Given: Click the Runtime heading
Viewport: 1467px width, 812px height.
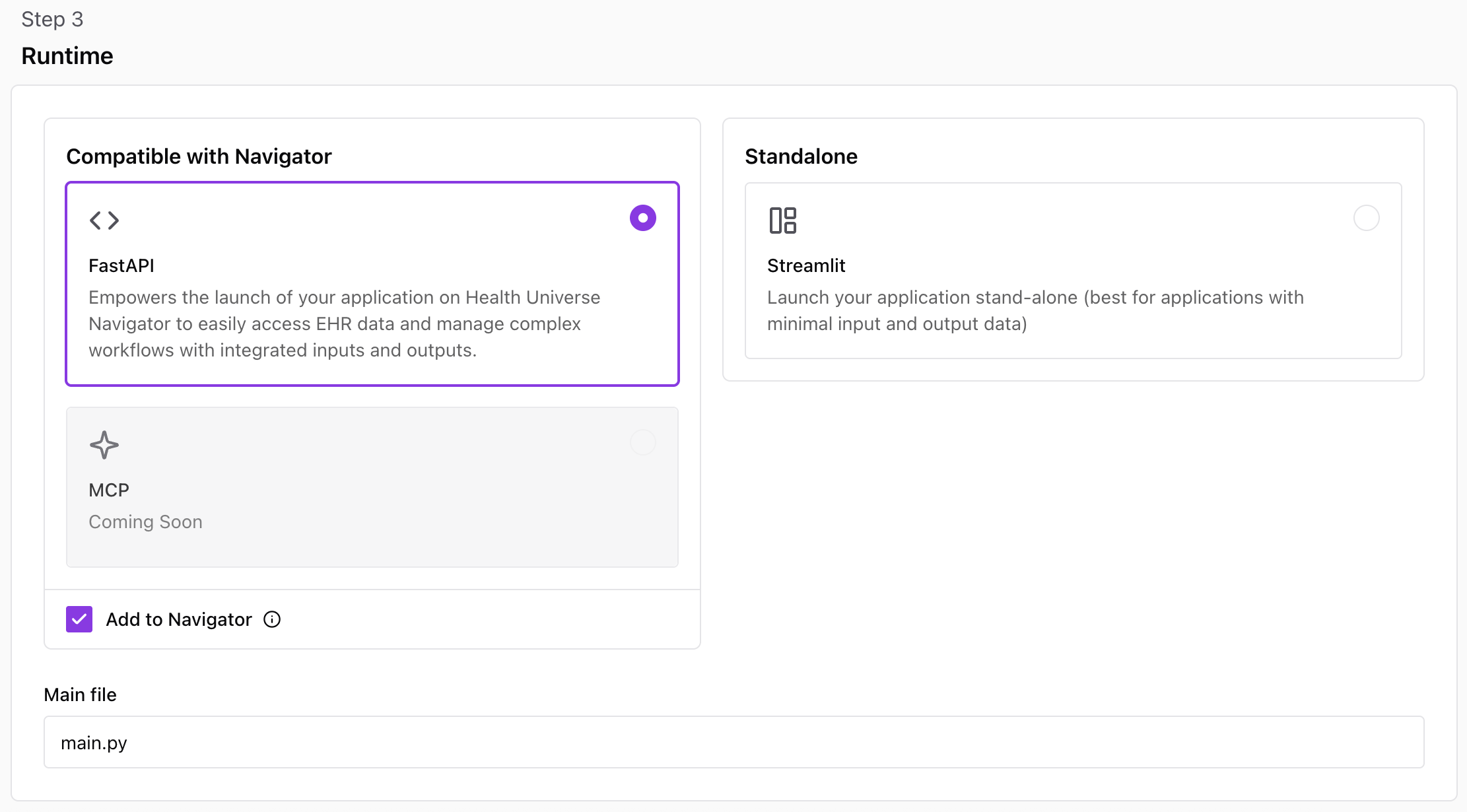Looking at the screenshot, I should (x=67, y=56).
